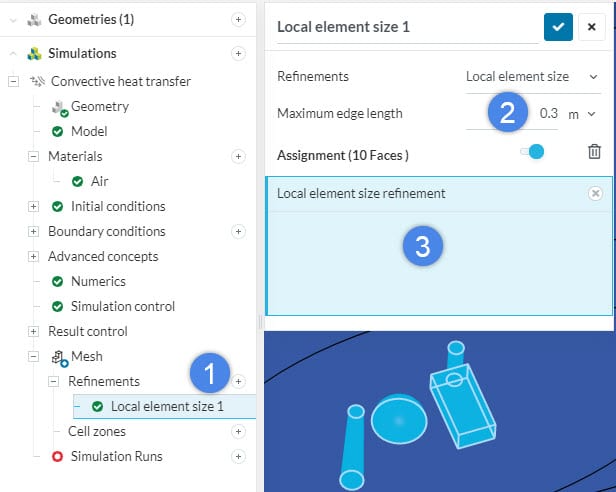The height and width of the screenshot is (492, 616).
Task: Add a new geometry with plus icon
Action: coord(238,19)
